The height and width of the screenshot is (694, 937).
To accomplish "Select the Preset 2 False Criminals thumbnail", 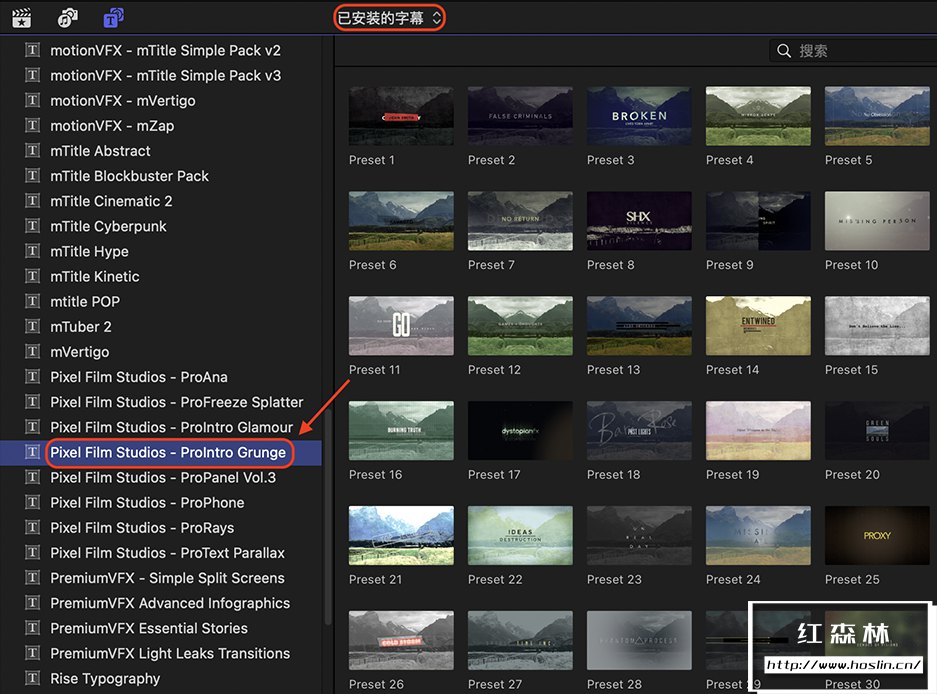I will pyautogui.click(x=520, y=116).
